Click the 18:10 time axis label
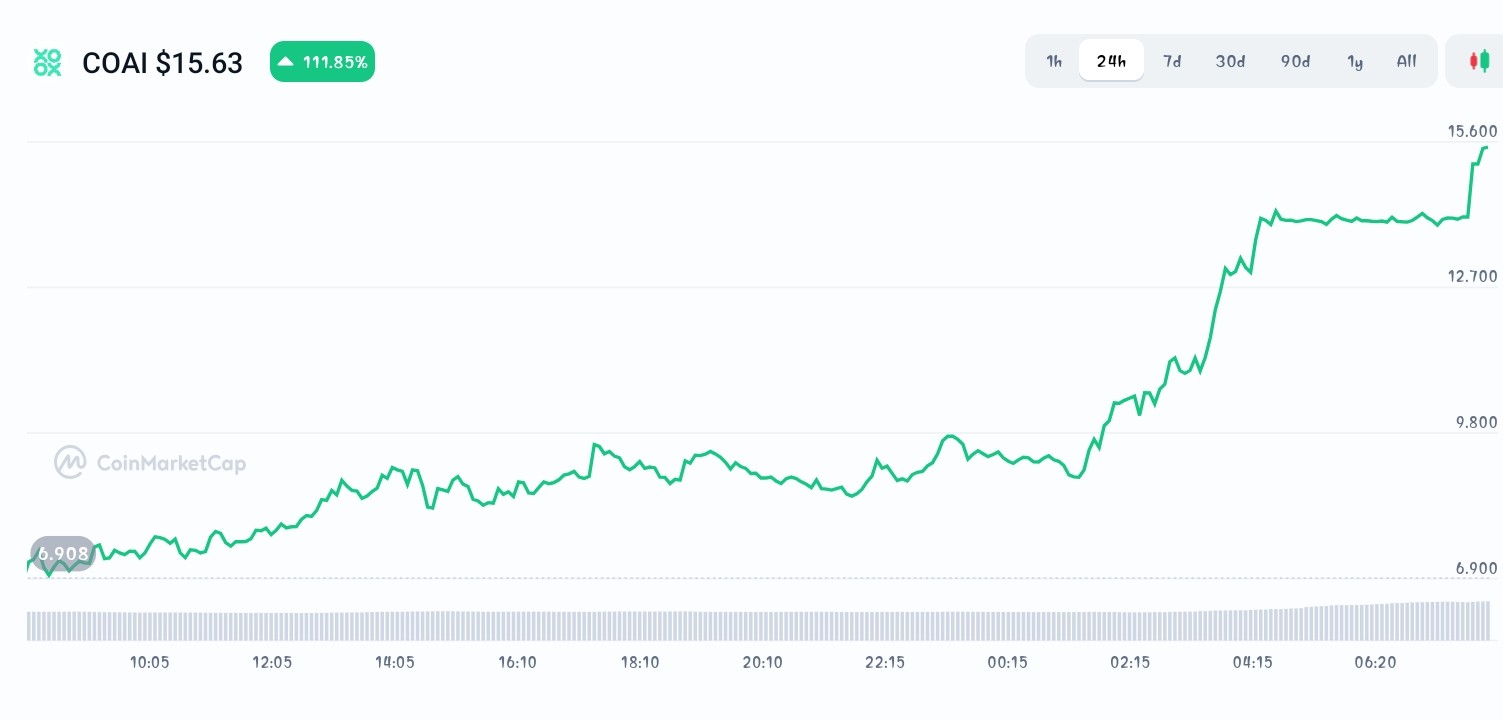 pos(640,662)
